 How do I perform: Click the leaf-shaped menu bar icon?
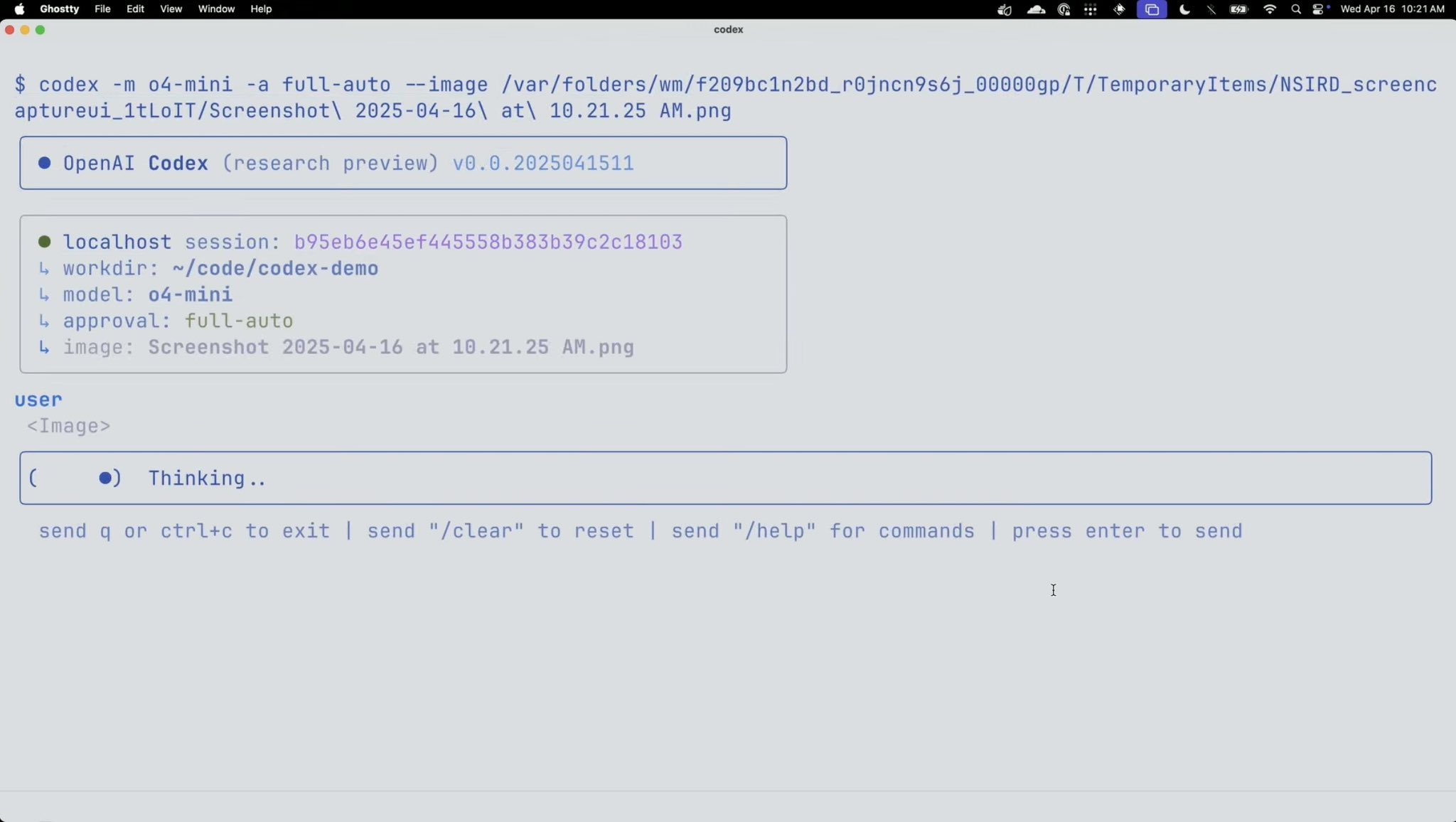1006,9
